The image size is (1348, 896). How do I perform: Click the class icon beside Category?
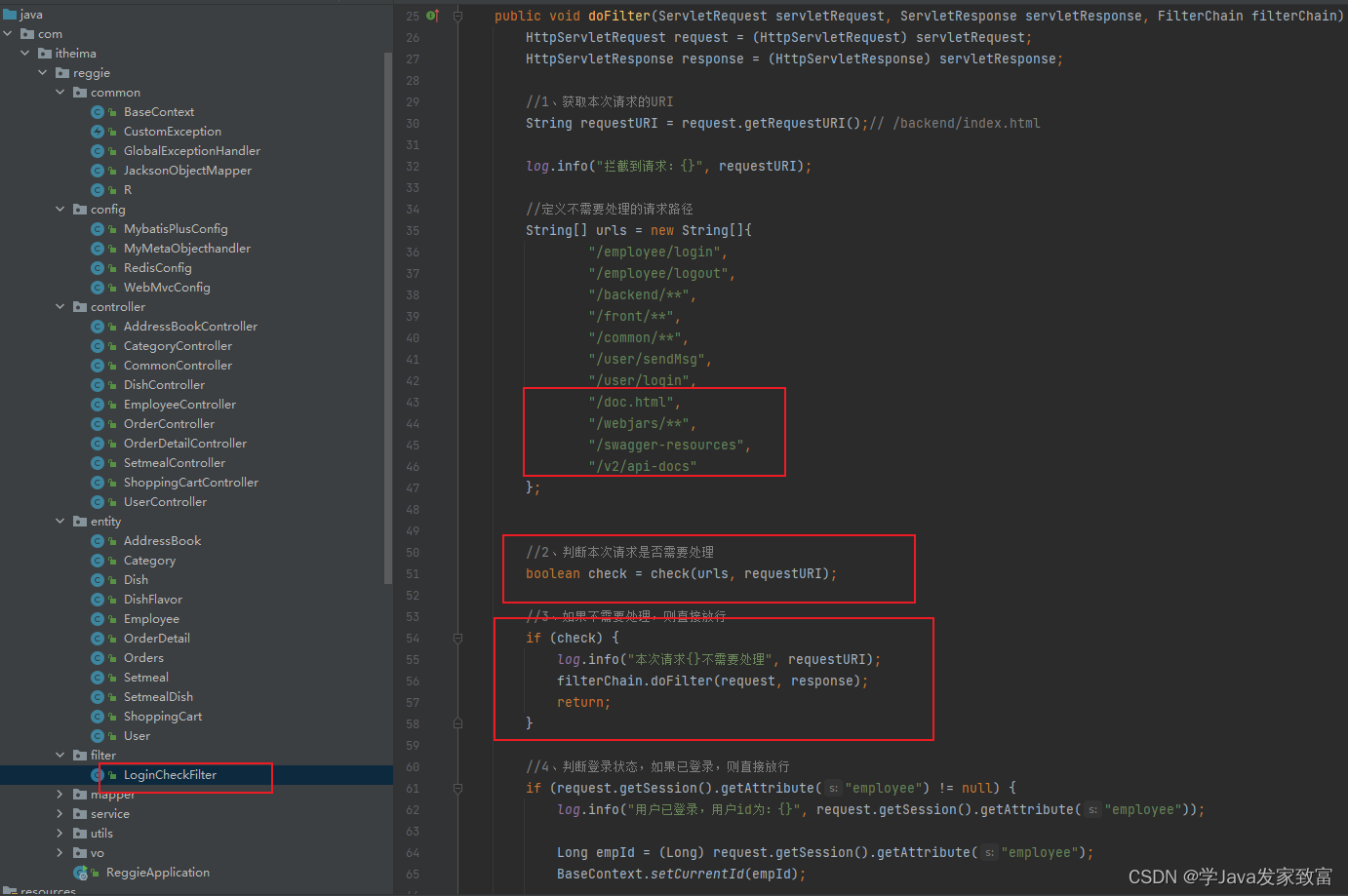[98, 561]
